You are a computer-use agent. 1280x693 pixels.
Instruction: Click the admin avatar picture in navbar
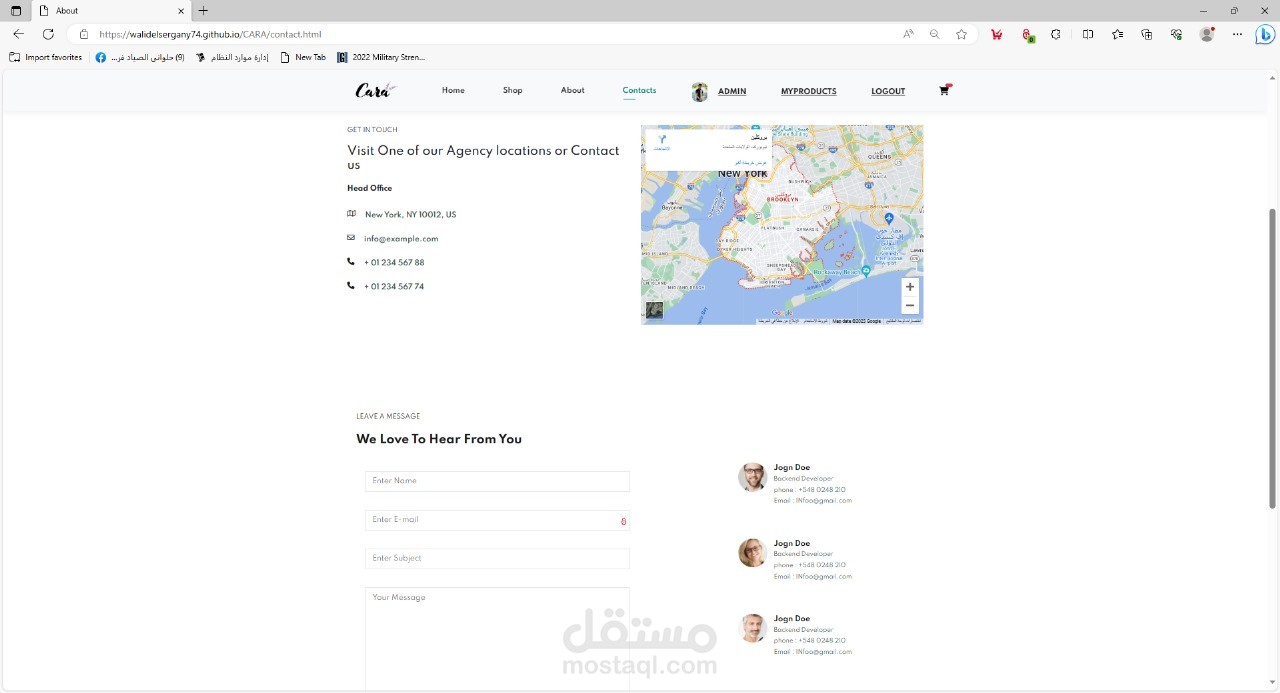(x=699, y=92)
